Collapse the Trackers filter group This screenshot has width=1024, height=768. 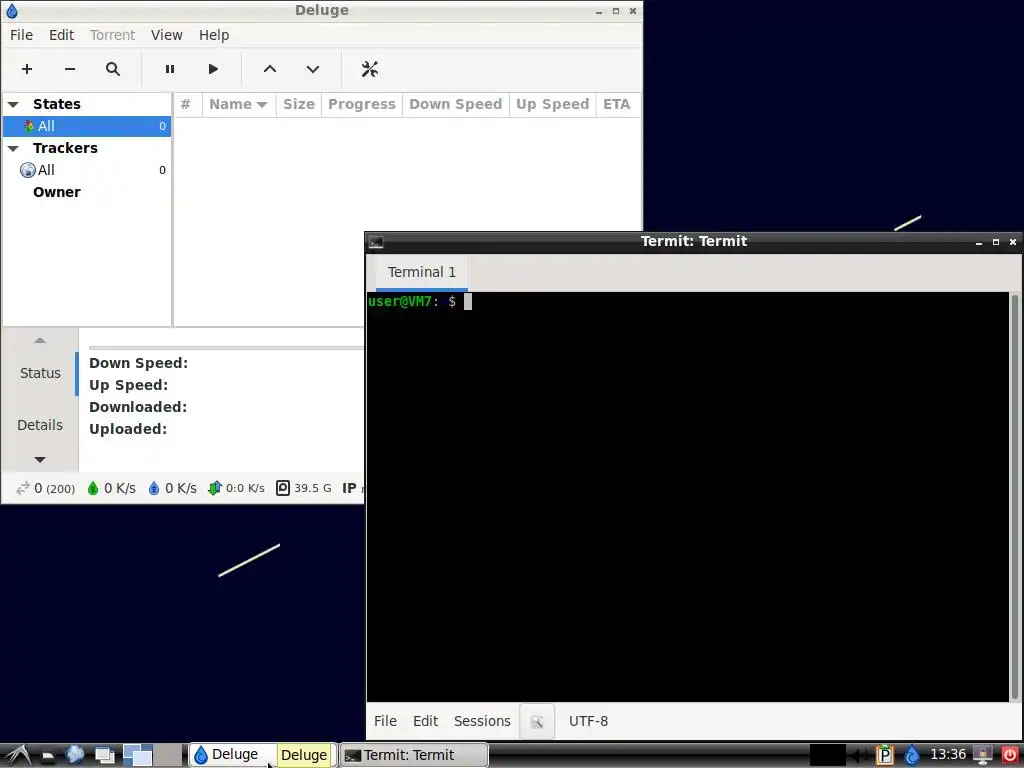[13, 148]
